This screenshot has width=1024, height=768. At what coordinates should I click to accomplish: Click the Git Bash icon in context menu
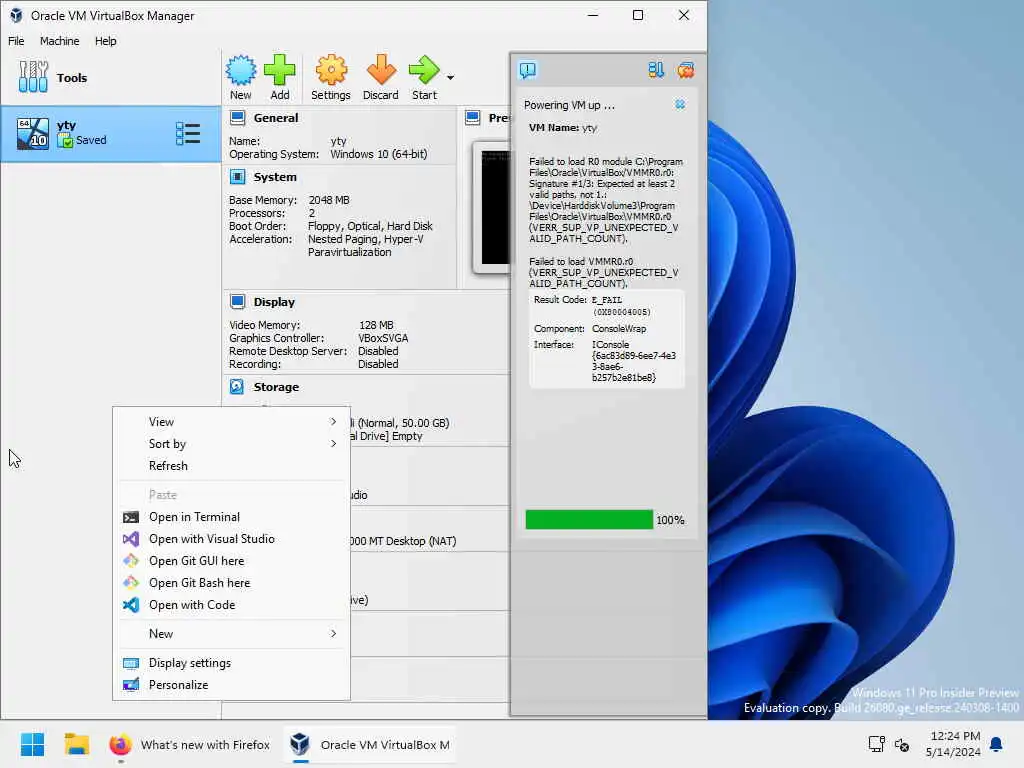131,583
